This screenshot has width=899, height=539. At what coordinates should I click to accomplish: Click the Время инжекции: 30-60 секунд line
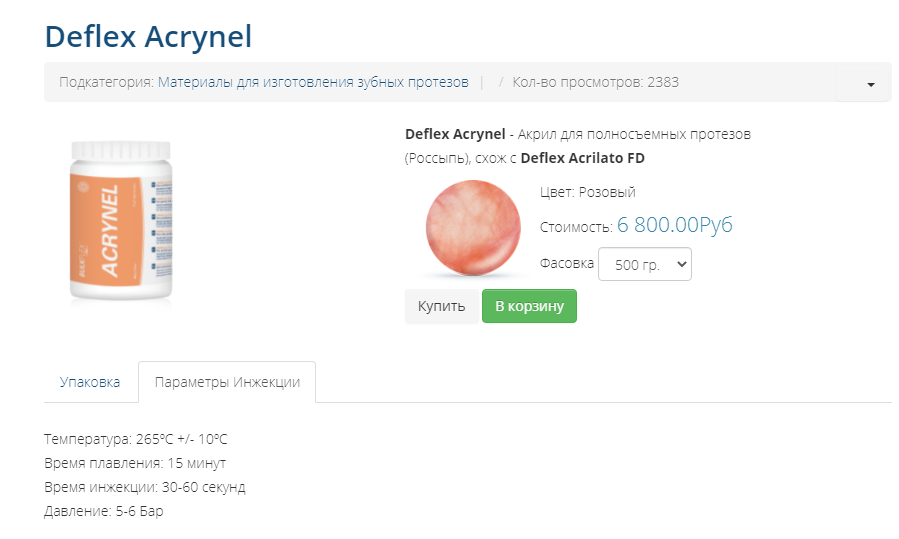145,487
